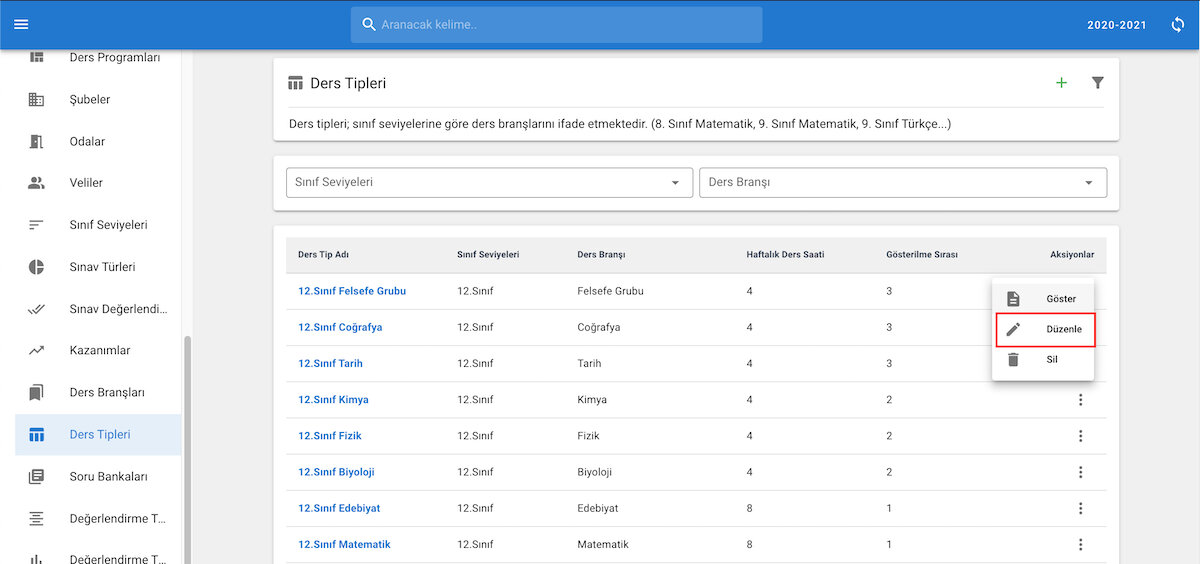
Task: Open the 12.Sınıf Coğrafya link
Action: (340, 327)
